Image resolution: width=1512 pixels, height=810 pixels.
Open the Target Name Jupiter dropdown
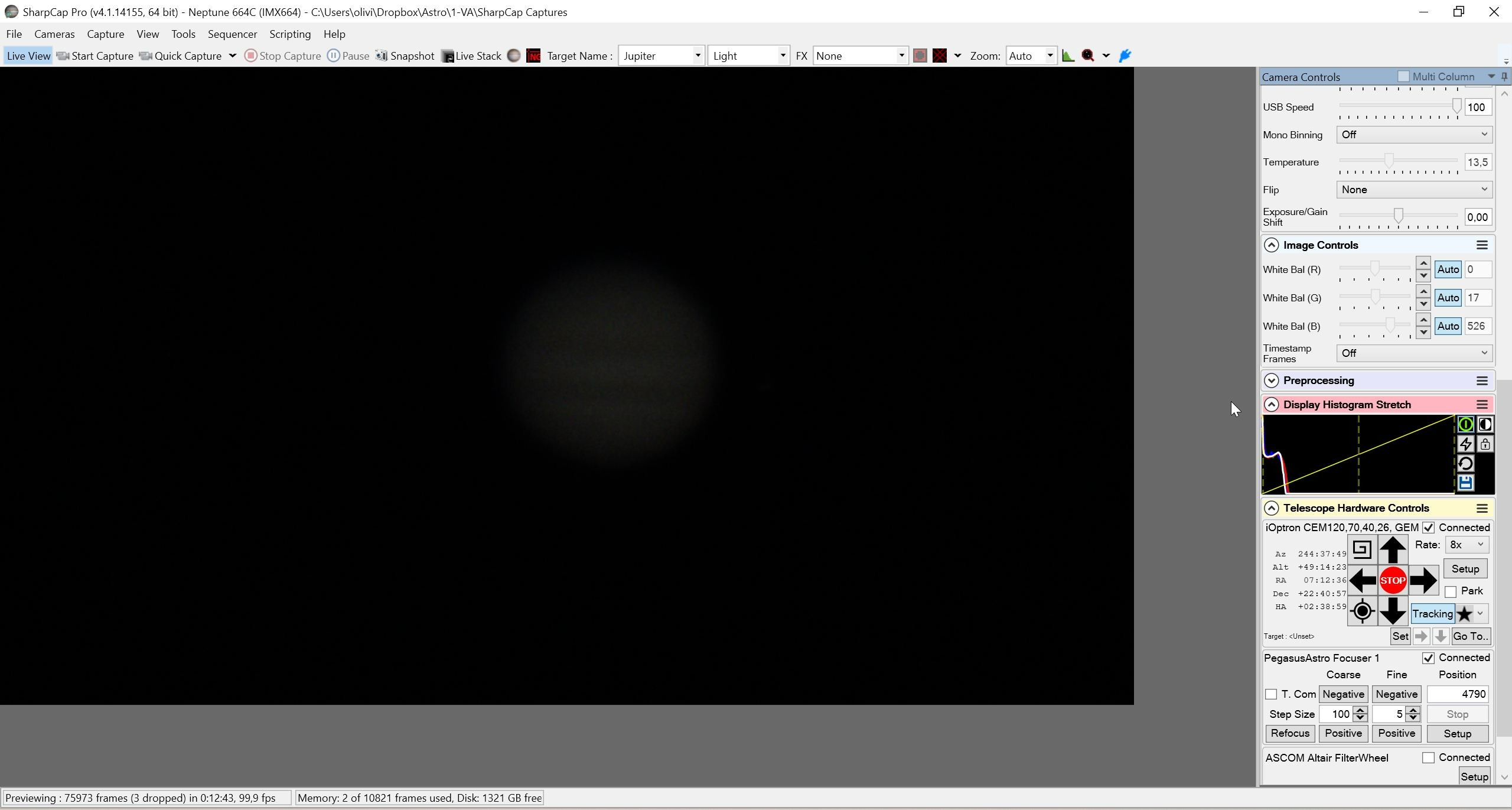[698, 56]
